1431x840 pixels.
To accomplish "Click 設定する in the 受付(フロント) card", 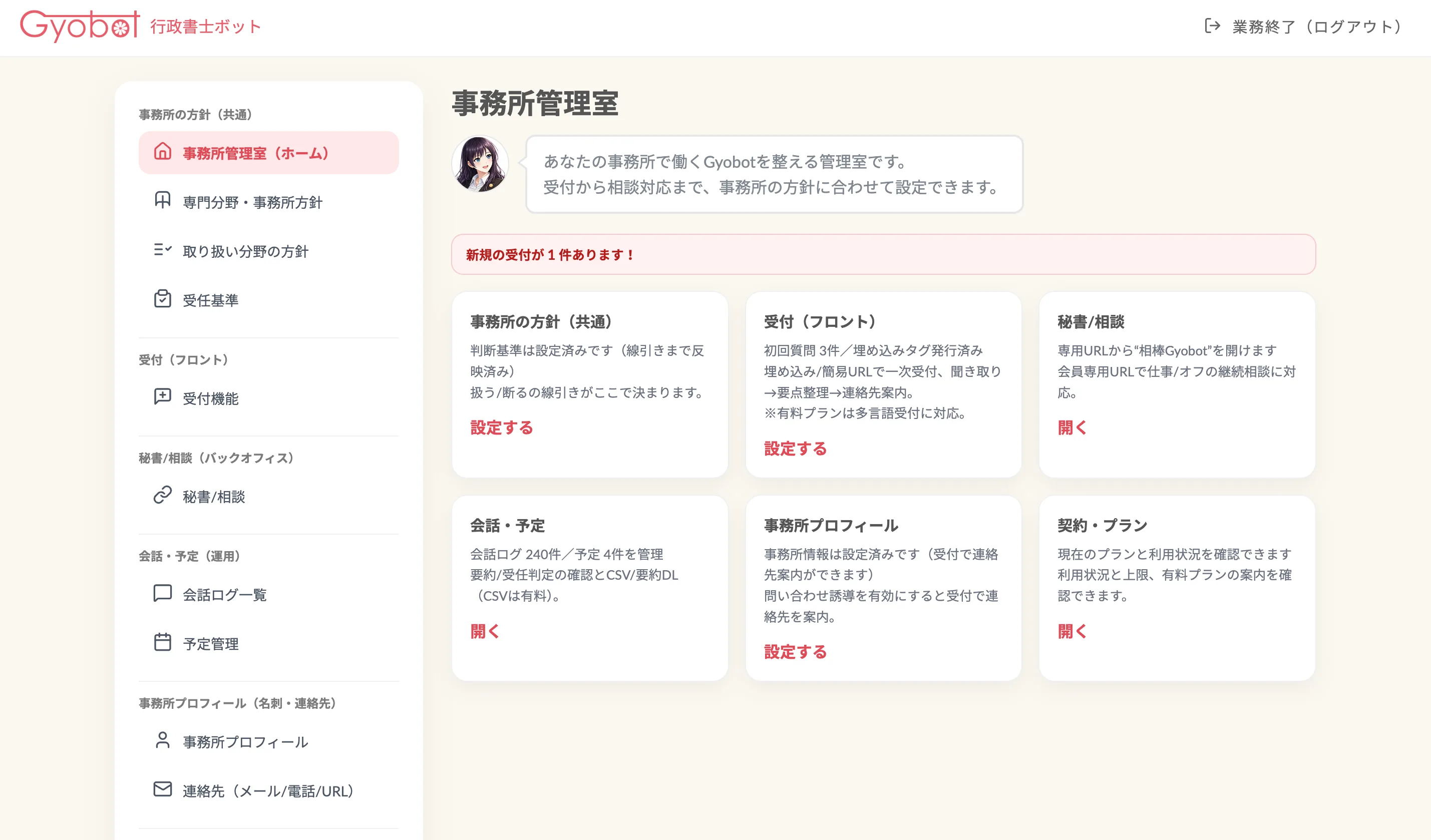I will coord(795,449).
